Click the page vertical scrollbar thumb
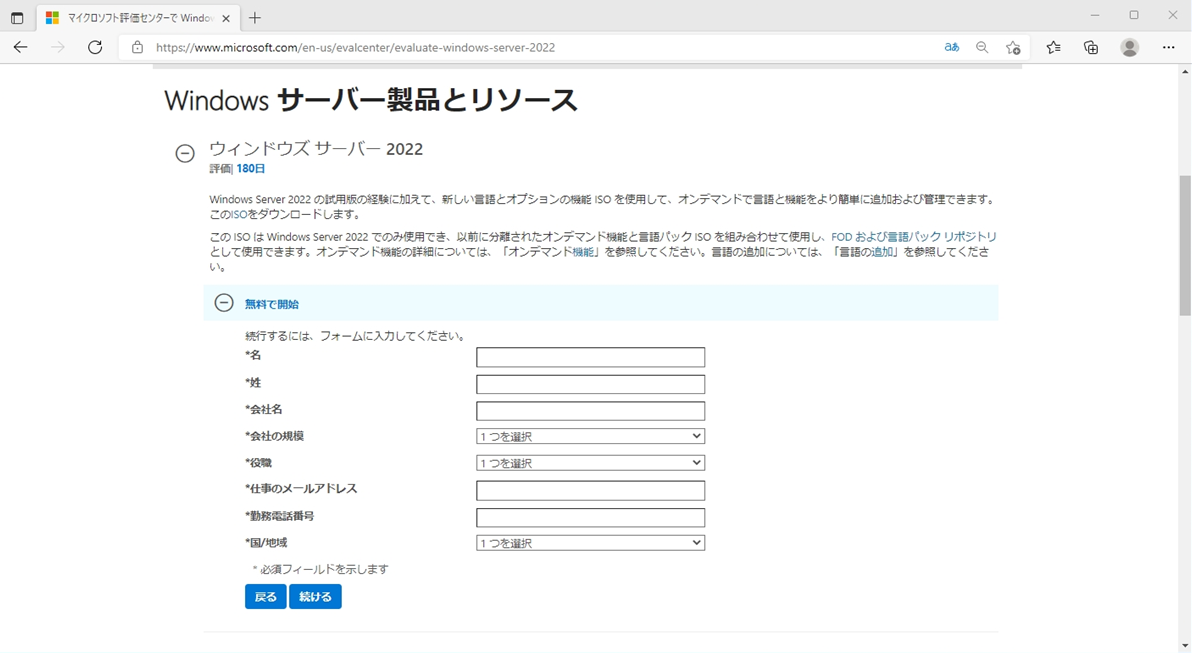This screenshot has width=1192, height=653. point(1185,245)
